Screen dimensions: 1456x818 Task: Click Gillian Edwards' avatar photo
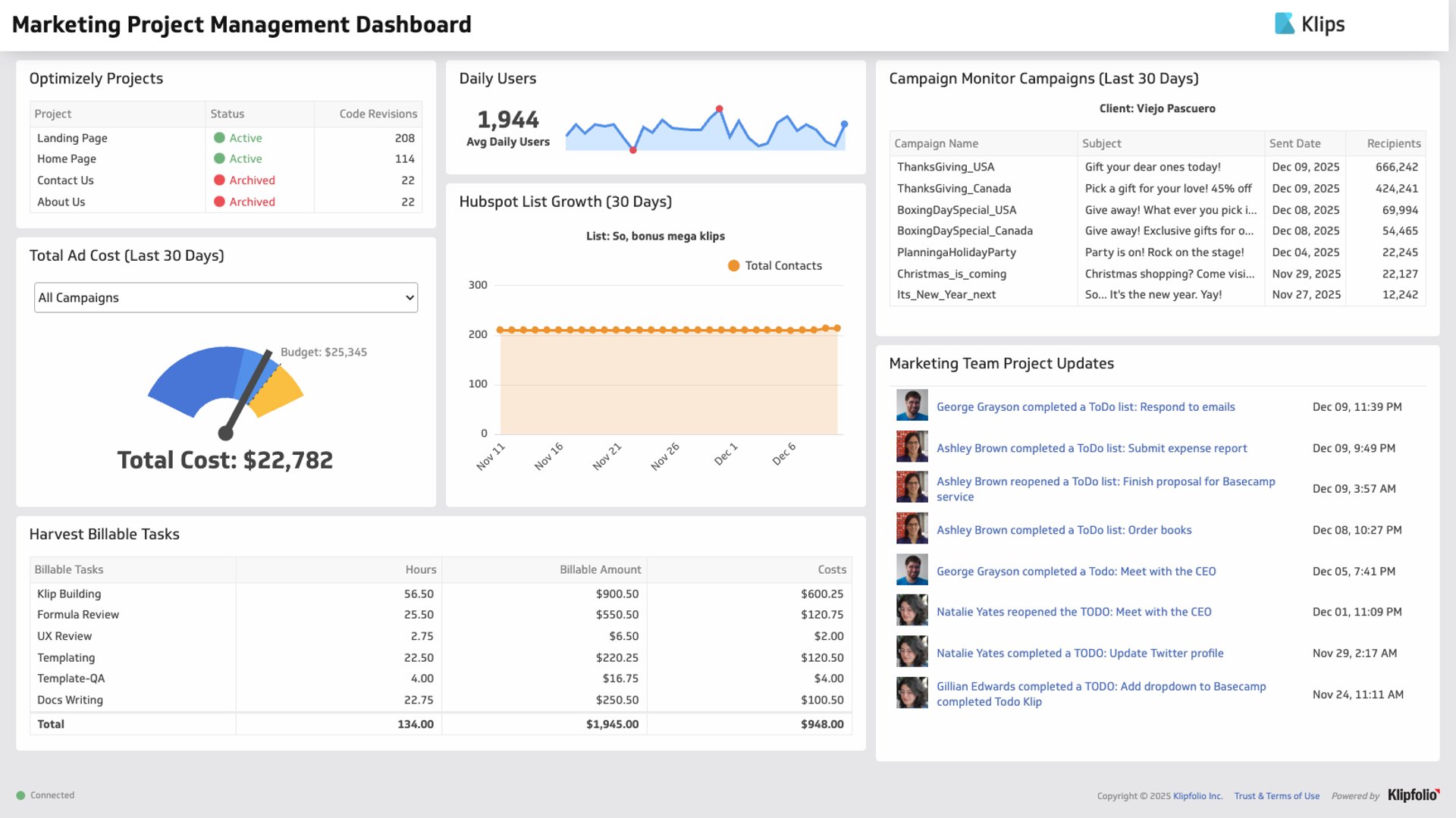(912, 692)
